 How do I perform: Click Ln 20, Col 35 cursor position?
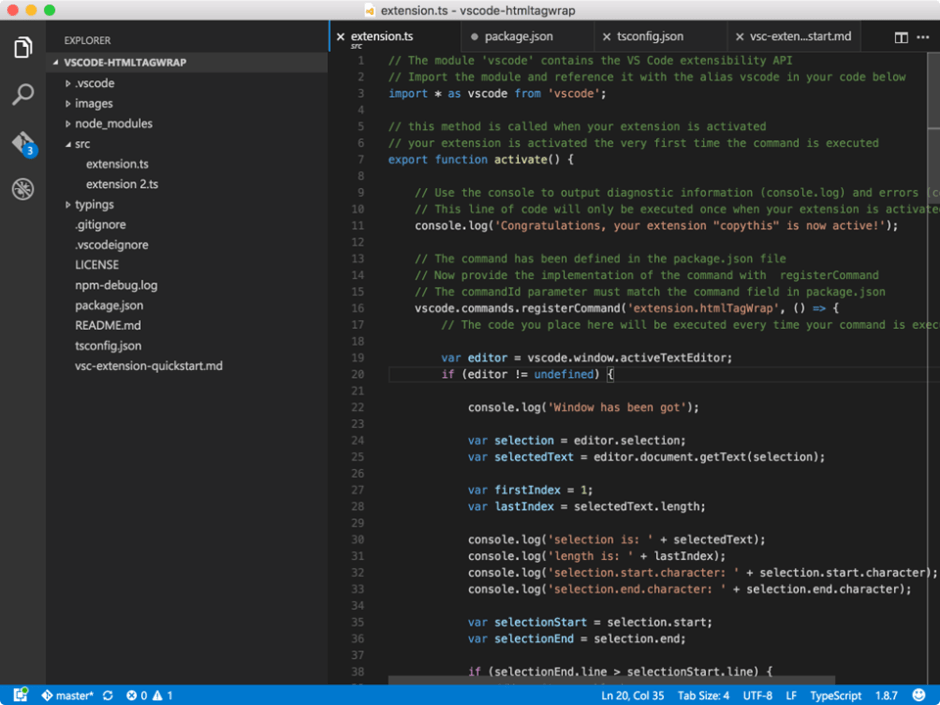tap(632, 695)
